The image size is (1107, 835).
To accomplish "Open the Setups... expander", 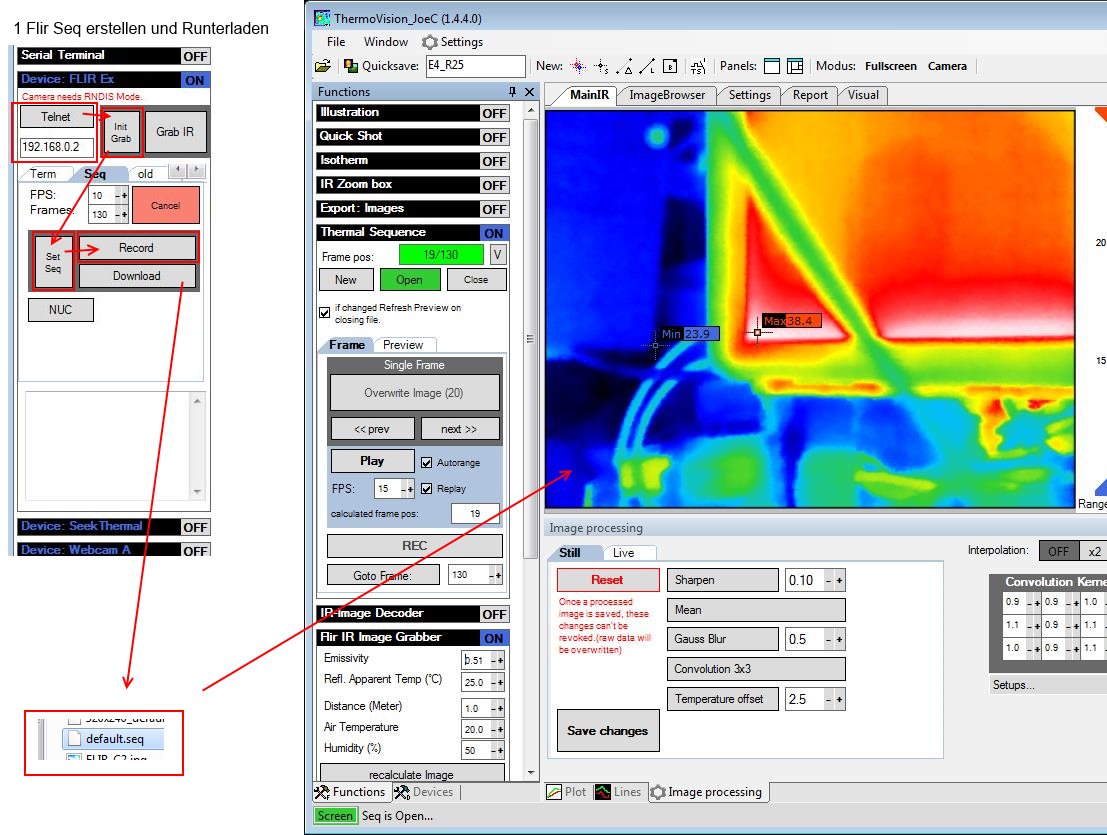I will pyautogui.click(x=1014, y=685).
